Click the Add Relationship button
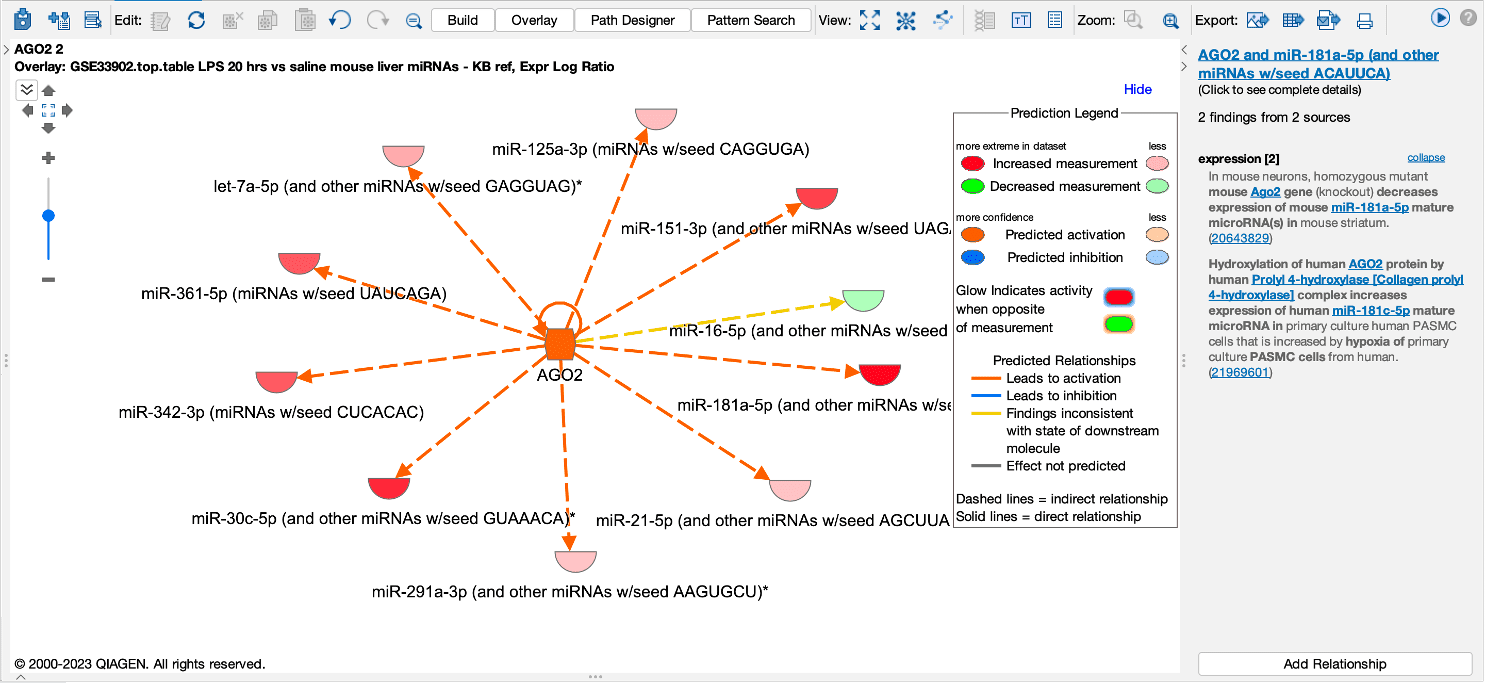The image size is (1486, 684). (1334, 664)
